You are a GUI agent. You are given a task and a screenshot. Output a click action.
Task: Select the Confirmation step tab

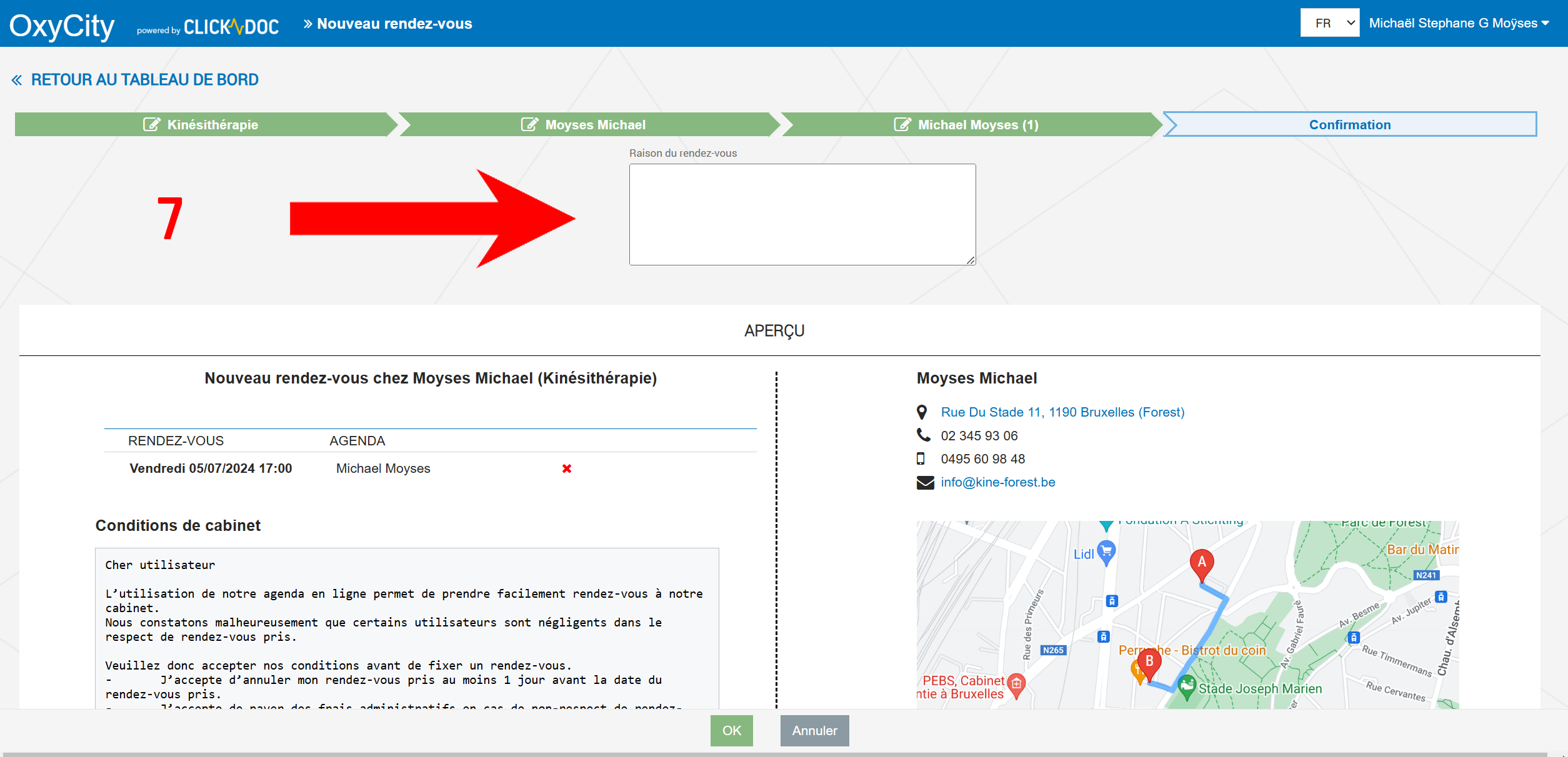[1349, 124]
